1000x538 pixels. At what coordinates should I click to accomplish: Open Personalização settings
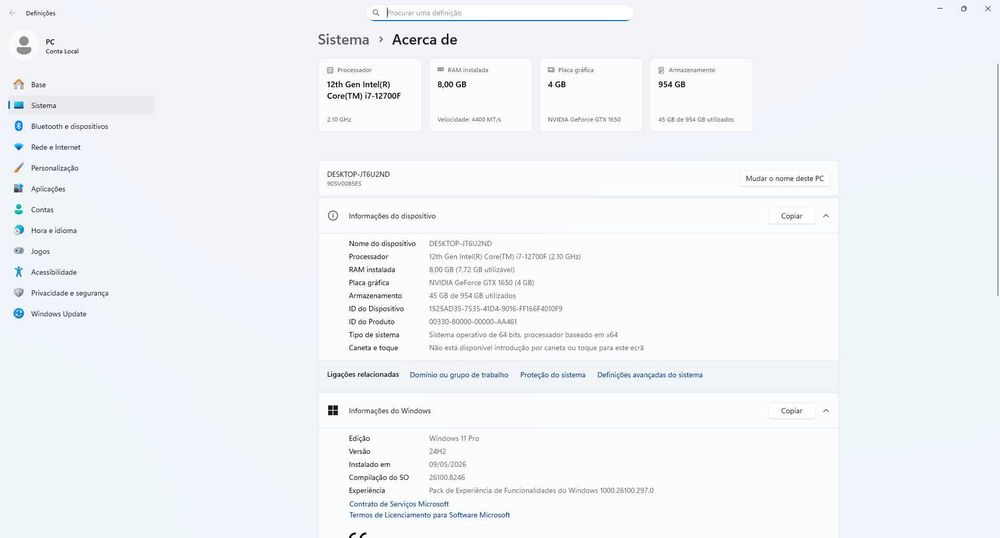click(81, 168)
